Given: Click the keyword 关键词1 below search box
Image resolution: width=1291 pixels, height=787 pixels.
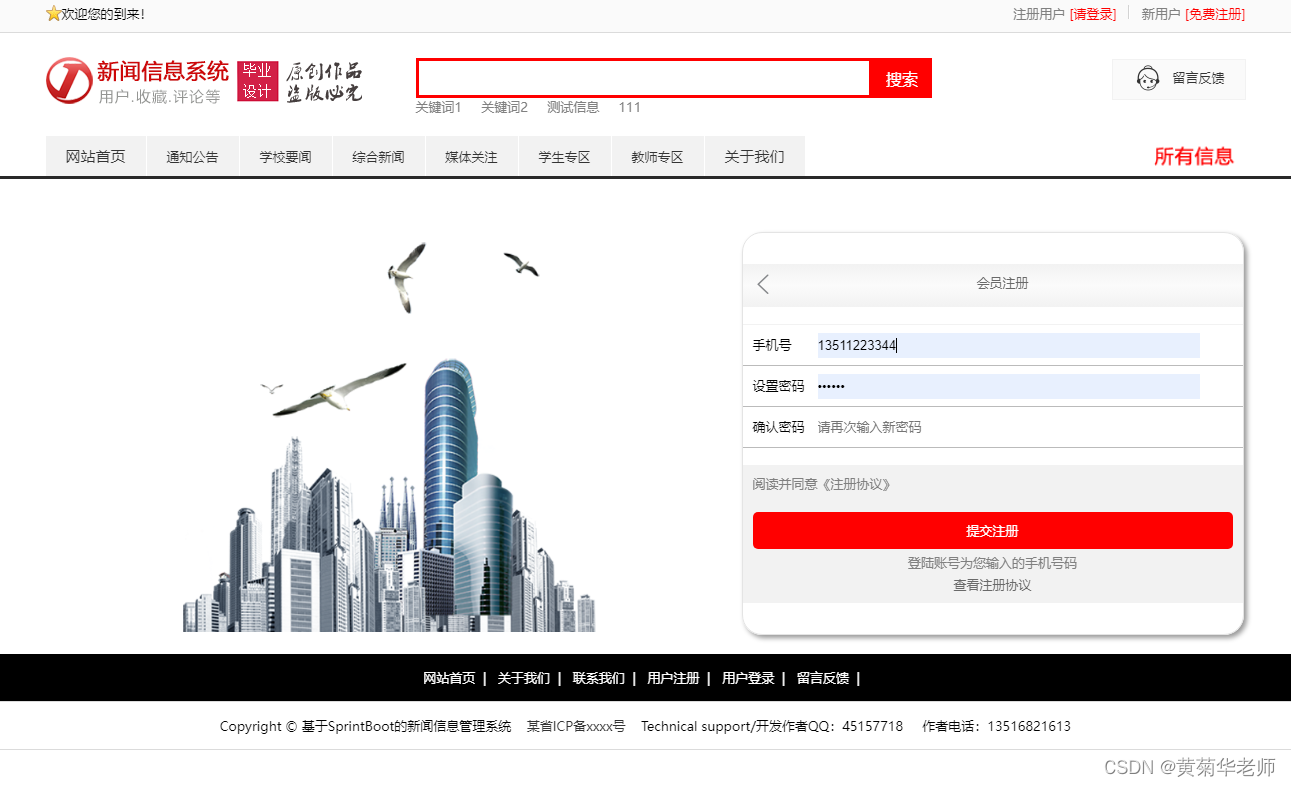Looking at the screenshot, I should coord(439,107).
